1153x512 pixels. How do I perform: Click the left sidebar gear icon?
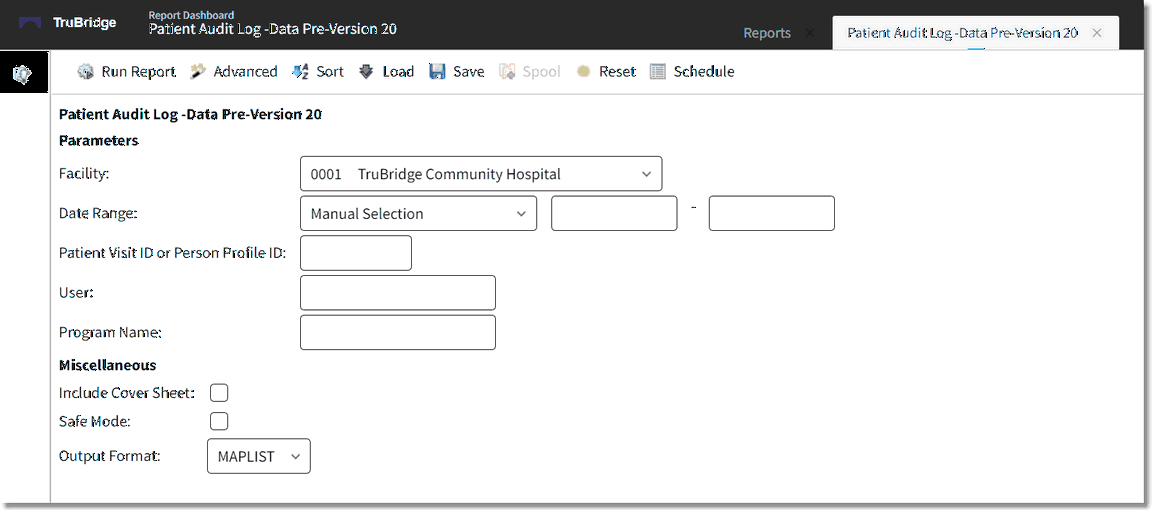[x=22, y=74]
